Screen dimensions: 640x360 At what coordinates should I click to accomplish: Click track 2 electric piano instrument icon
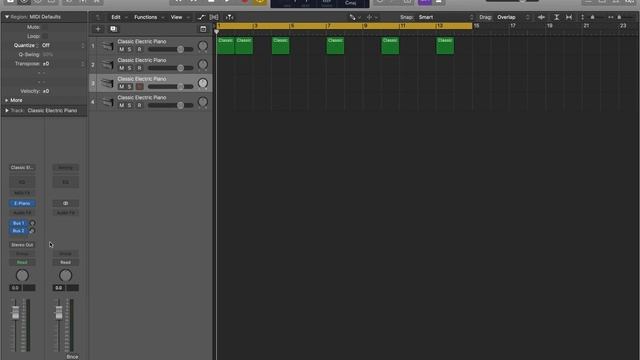(107, 64)
